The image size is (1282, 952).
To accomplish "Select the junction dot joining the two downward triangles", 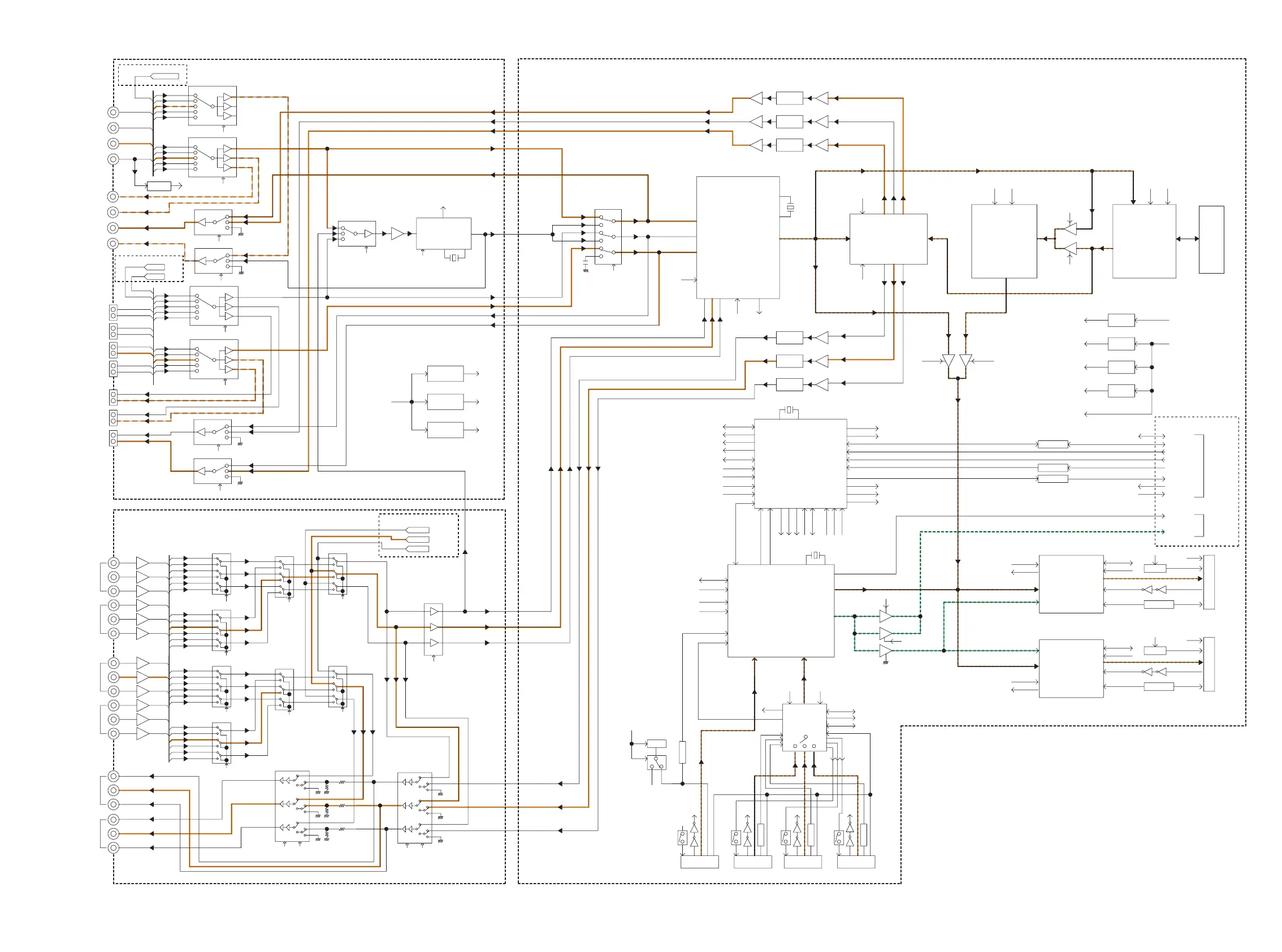I will tap(958, 379).
